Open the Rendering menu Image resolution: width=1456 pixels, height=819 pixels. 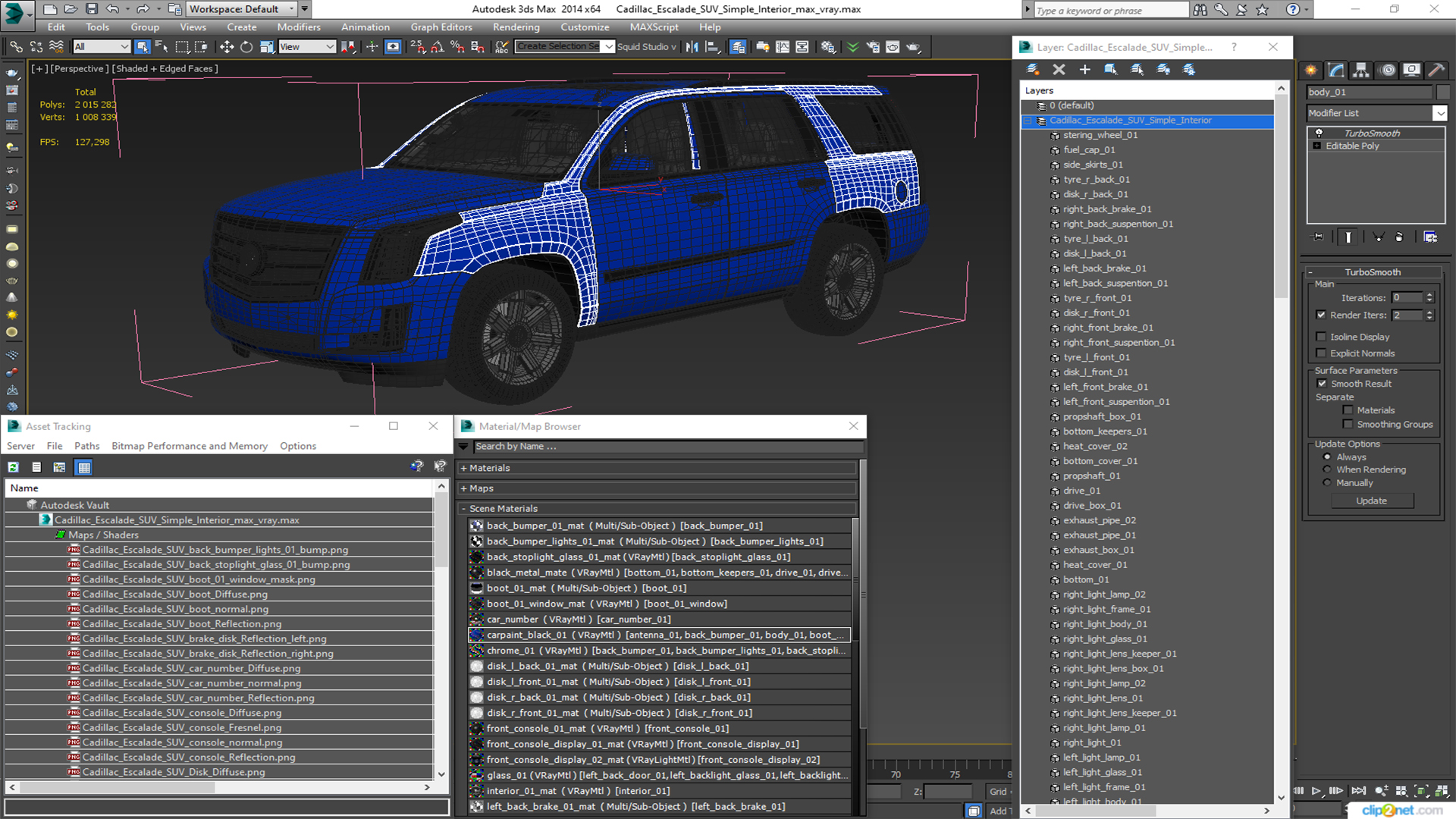pos(516,27)
